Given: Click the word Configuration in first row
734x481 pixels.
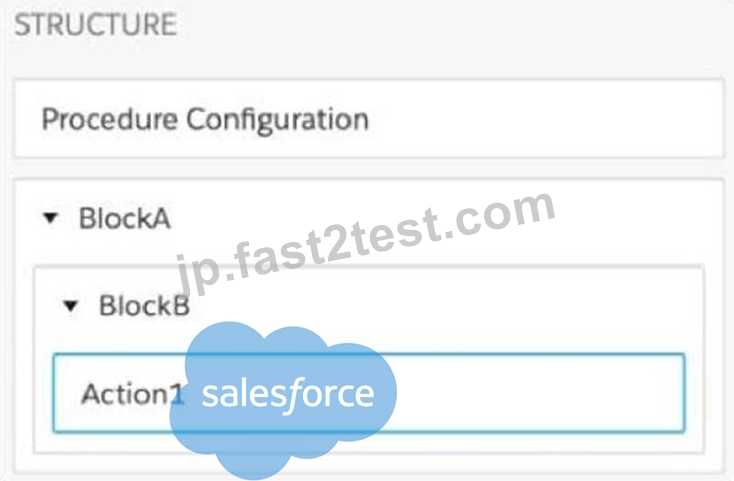Looking at the screenshot, I should pyautogui.click(x=278, y=121).
